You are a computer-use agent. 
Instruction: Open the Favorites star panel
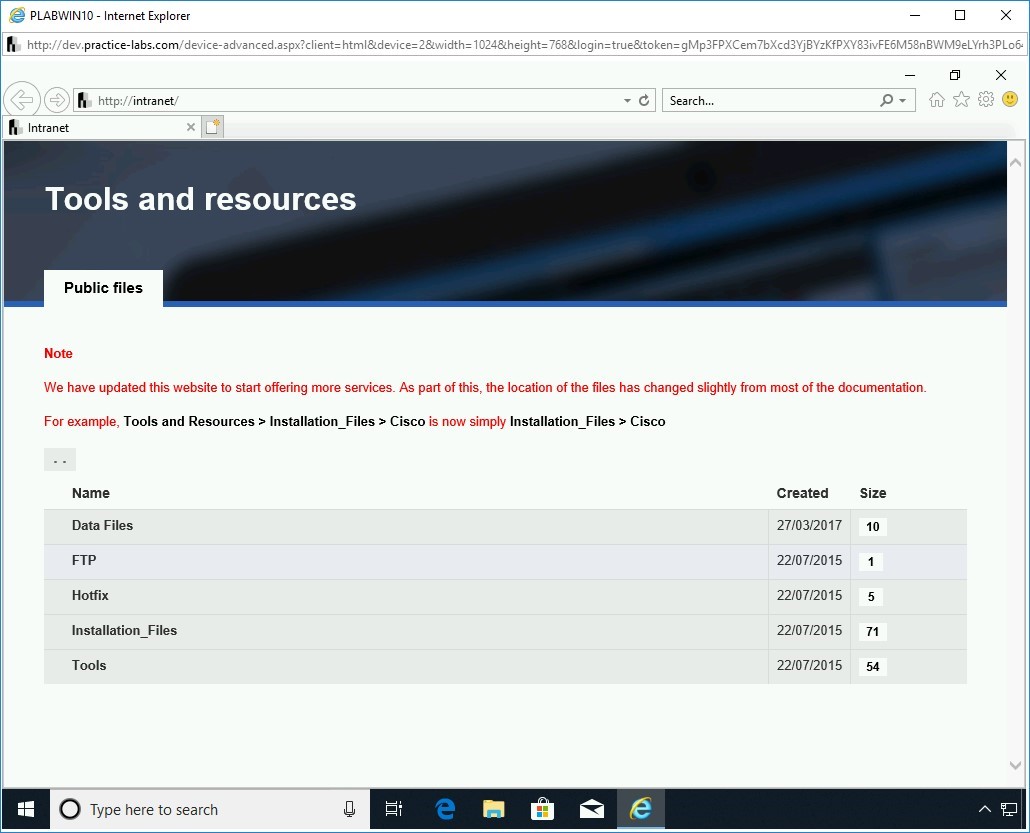(961, 99)
